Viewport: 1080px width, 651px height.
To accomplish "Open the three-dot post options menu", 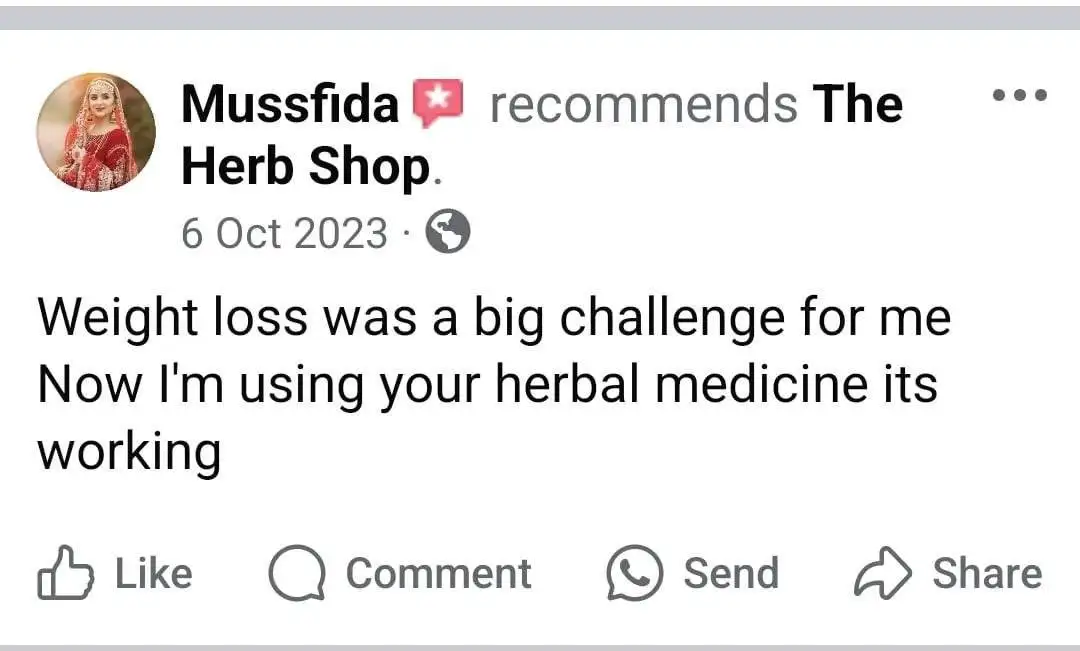I will (x=1019, y=96).
